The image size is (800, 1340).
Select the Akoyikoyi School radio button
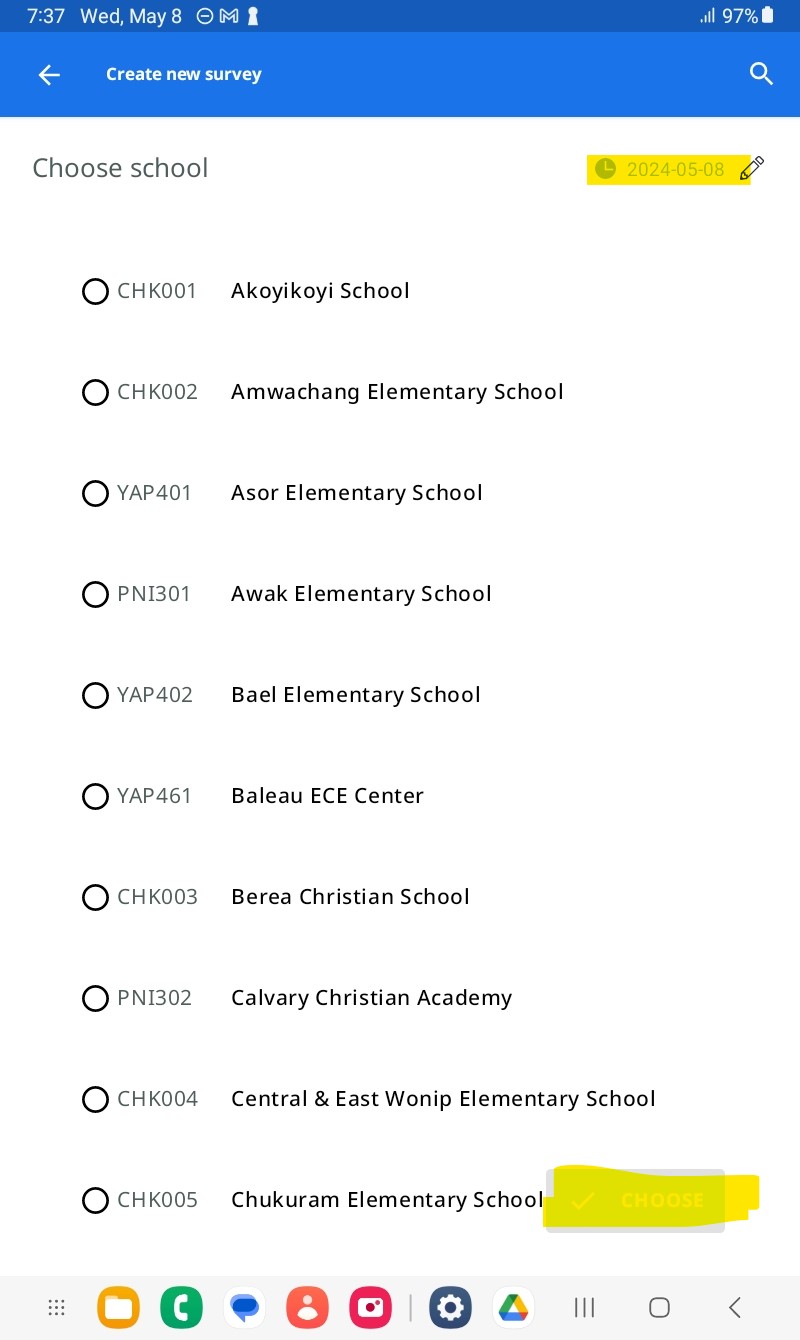[x=95, y=292]
